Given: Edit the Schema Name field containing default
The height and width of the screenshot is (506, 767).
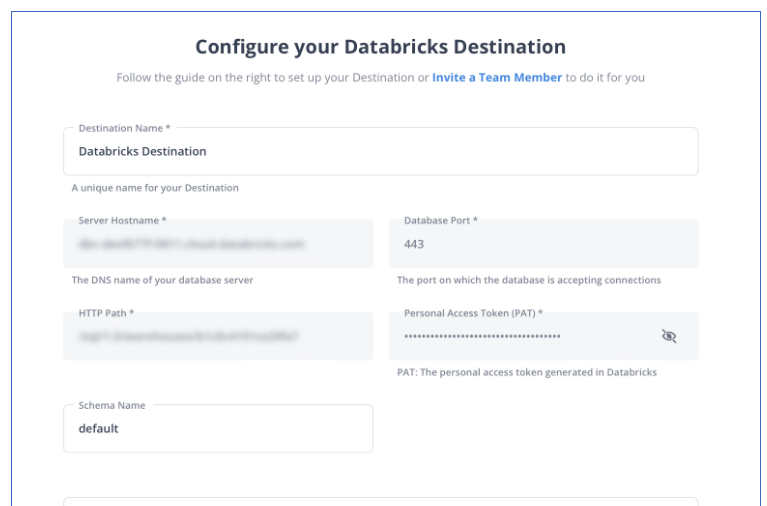Looking at the screenshot, I should 218,428.
